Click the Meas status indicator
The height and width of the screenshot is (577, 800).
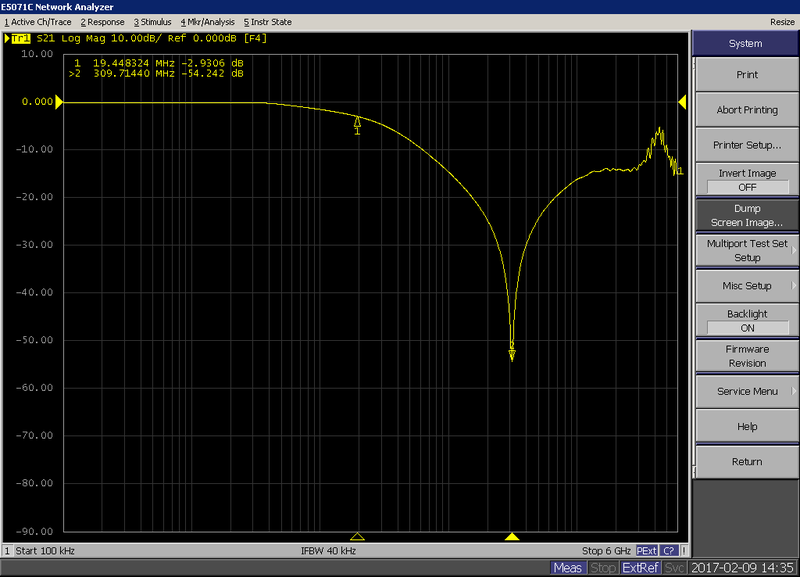[x=567, y=567]
